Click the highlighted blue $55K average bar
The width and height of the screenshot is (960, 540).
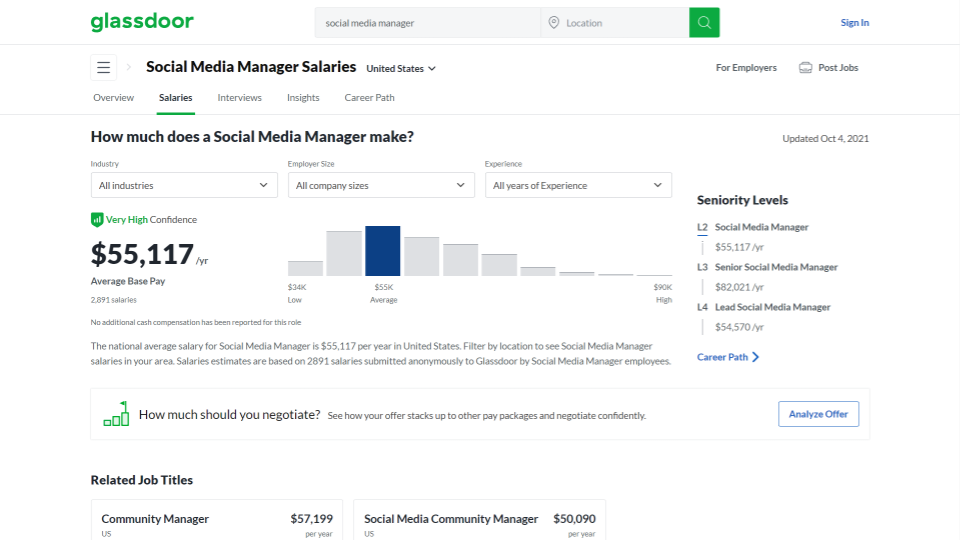click(383, 251)
